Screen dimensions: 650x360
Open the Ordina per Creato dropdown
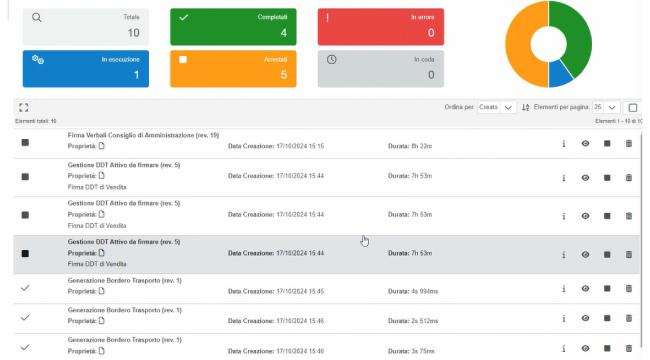coord(497,107)
